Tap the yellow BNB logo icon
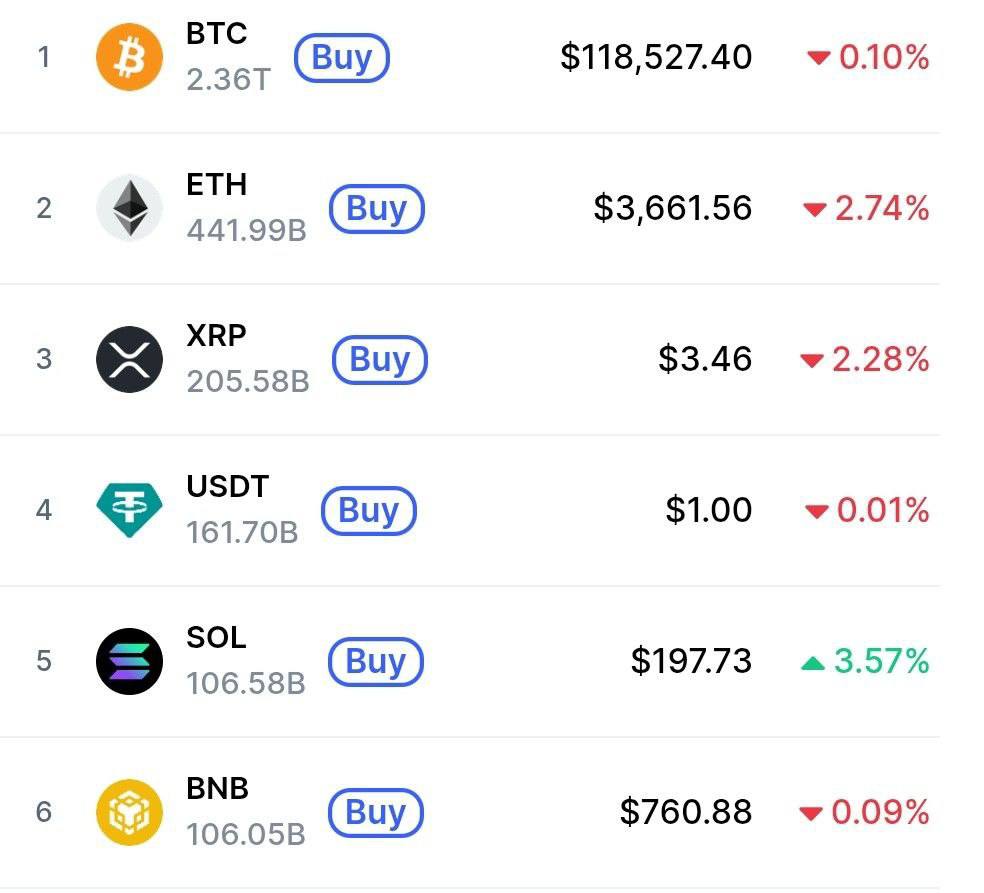The height and width of the screenshot is (893, 984). [x=129, y=812]
